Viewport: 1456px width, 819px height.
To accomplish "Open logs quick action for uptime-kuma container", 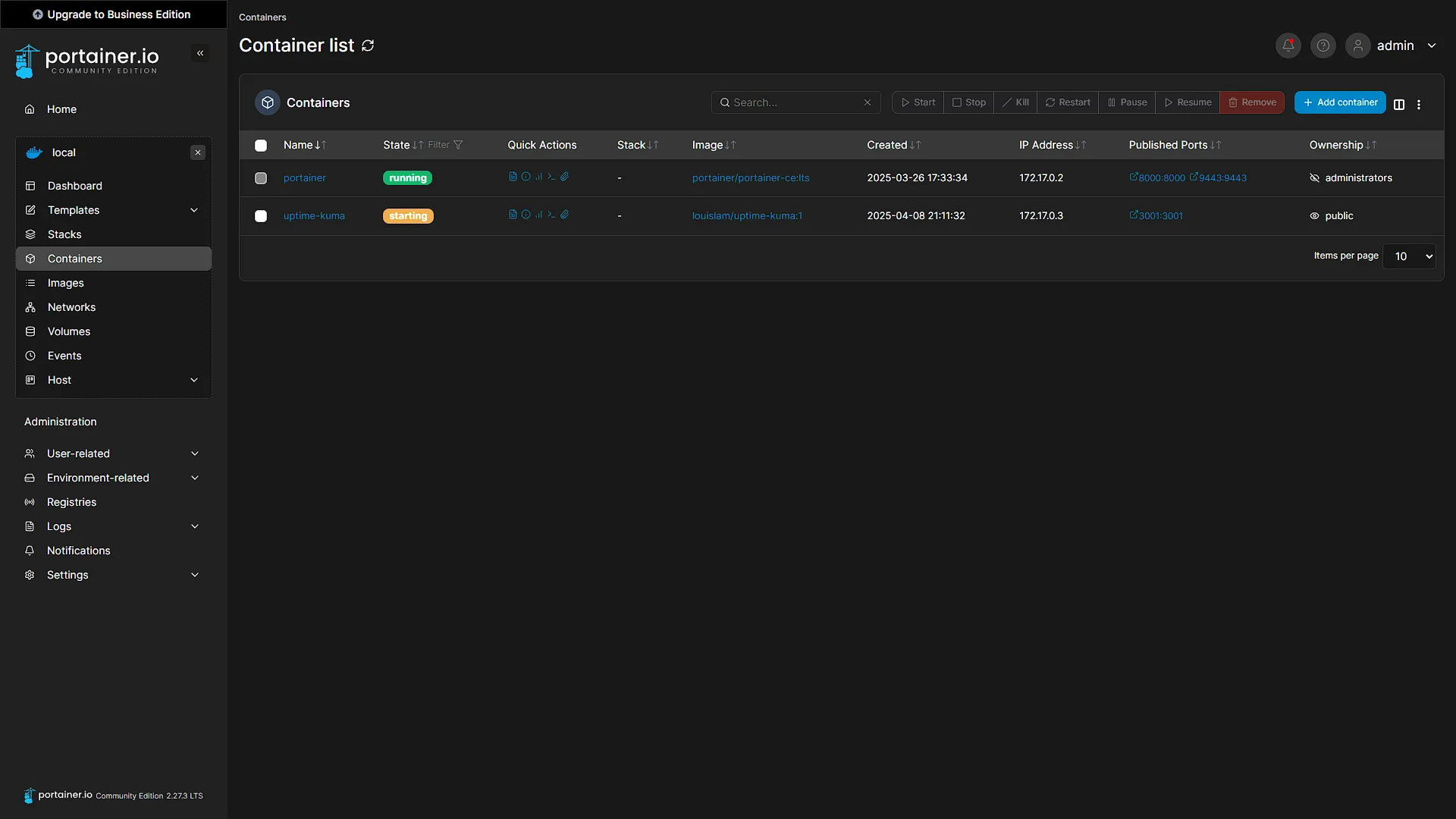I will tap(513, 215).
